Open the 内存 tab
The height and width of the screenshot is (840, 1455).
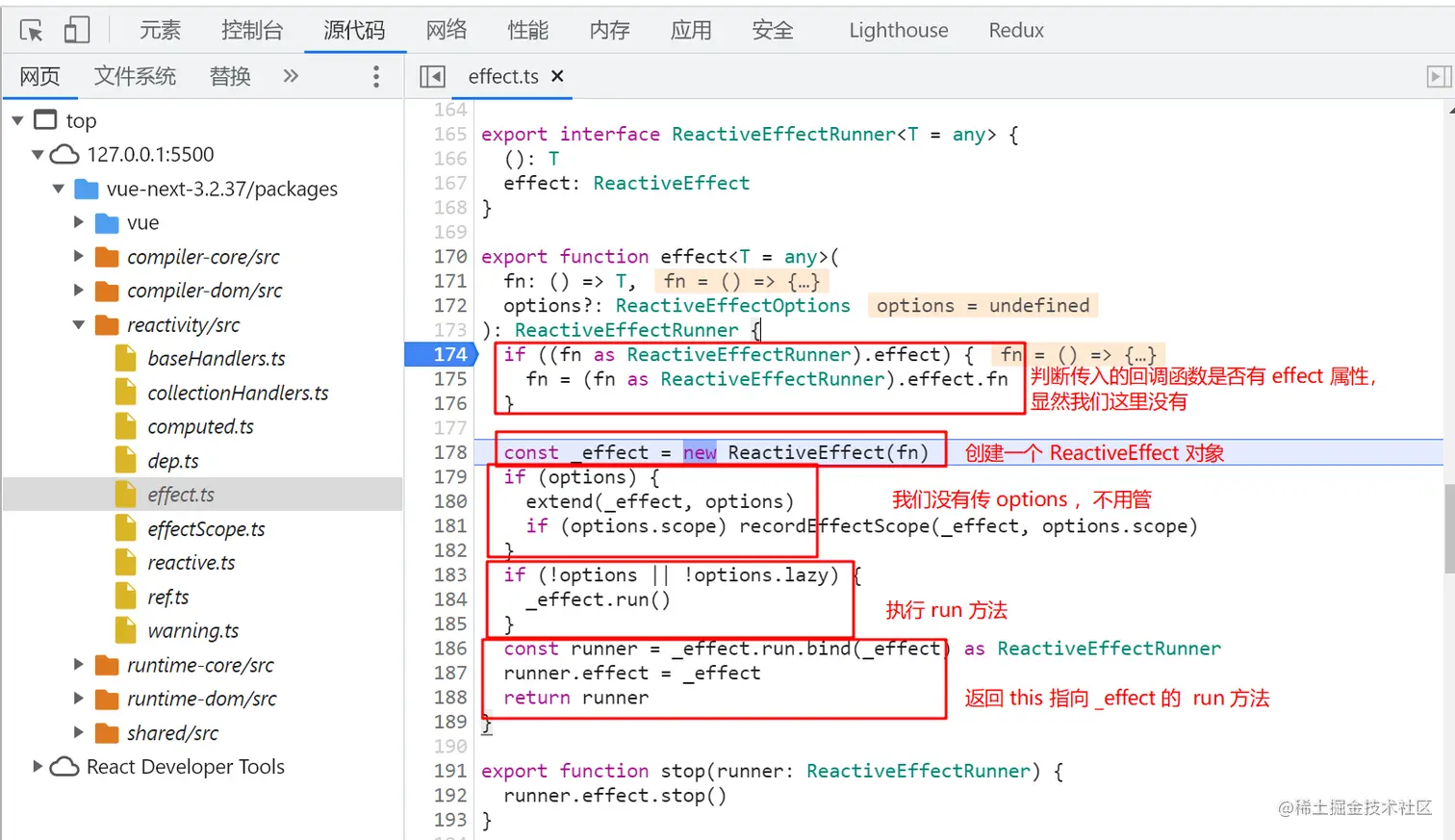[x=610, y=31]
